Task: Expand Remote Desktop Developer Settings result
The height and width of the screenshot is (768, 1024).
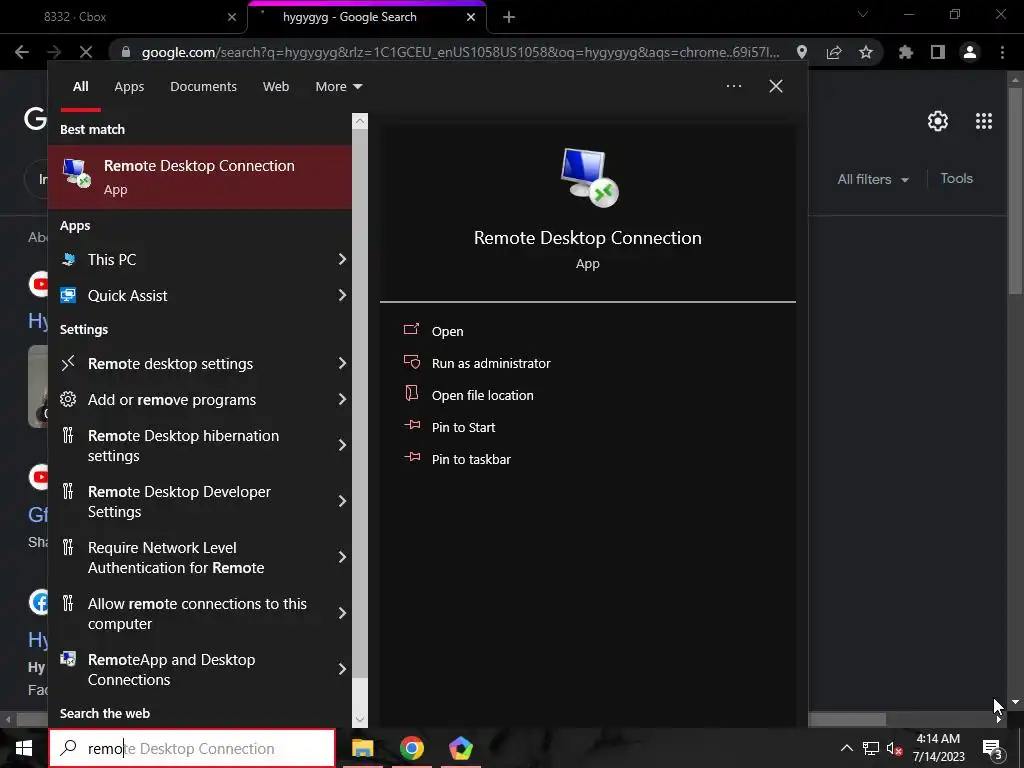Action: click(342, 501)
